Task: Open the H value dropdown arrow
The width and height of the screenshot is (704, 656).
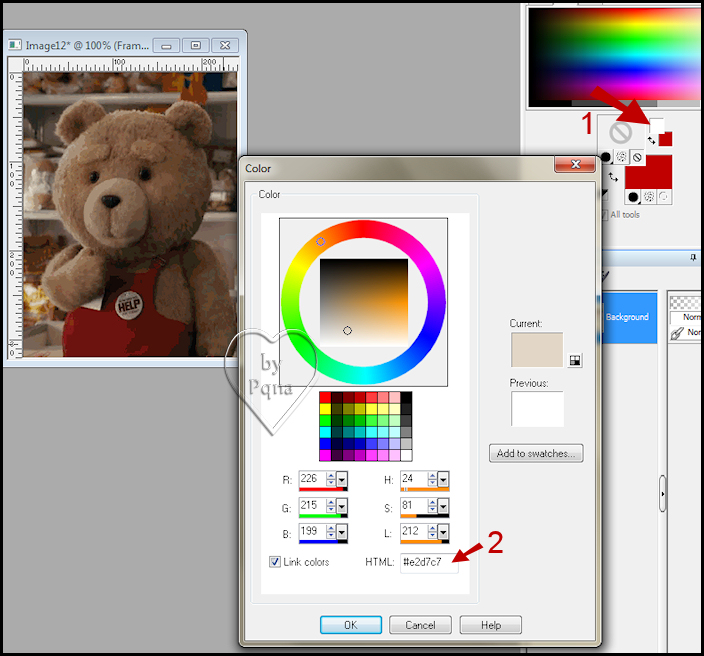Action: pyautogui.click(x=443, y=480)
